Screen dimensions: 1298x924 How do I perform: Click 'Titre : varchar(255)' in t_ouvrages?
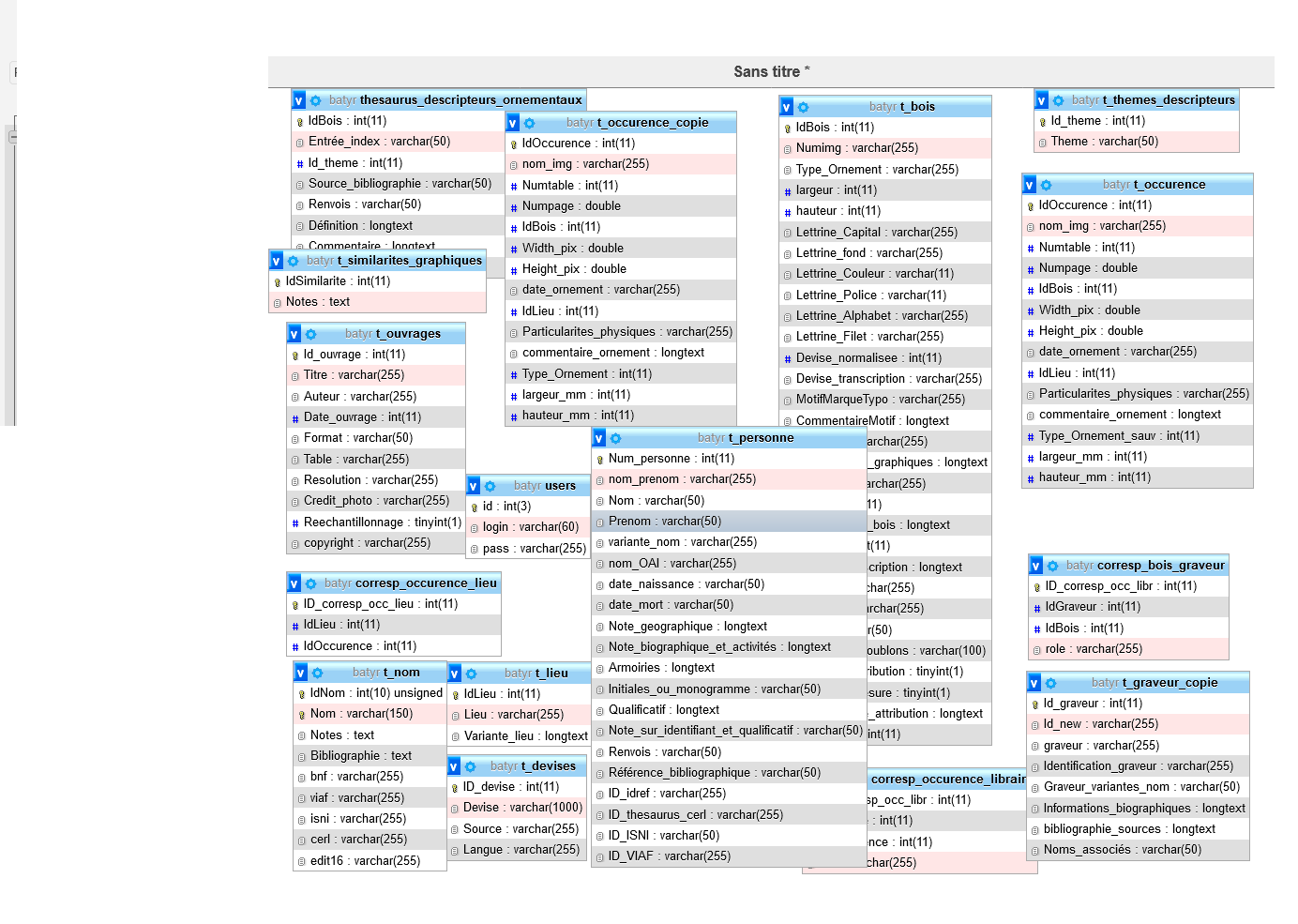pos(376,375)
